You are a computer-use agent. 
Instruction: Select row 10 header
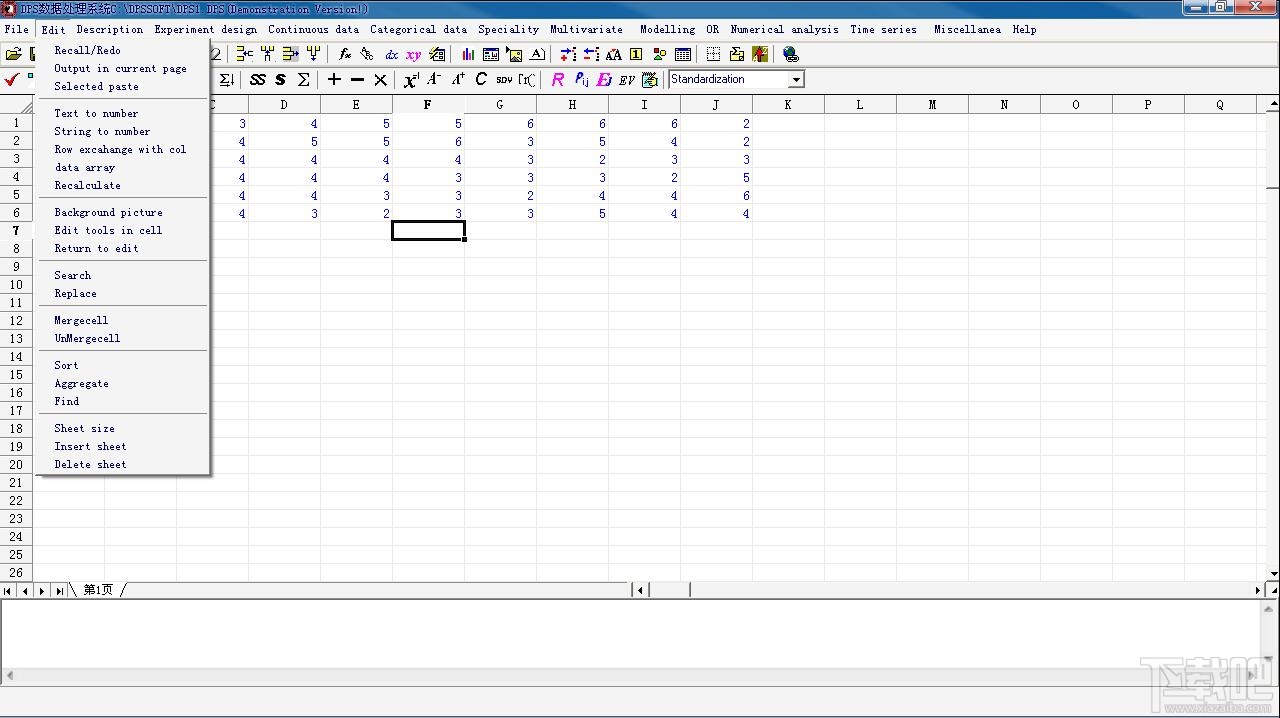click(16, 285)
